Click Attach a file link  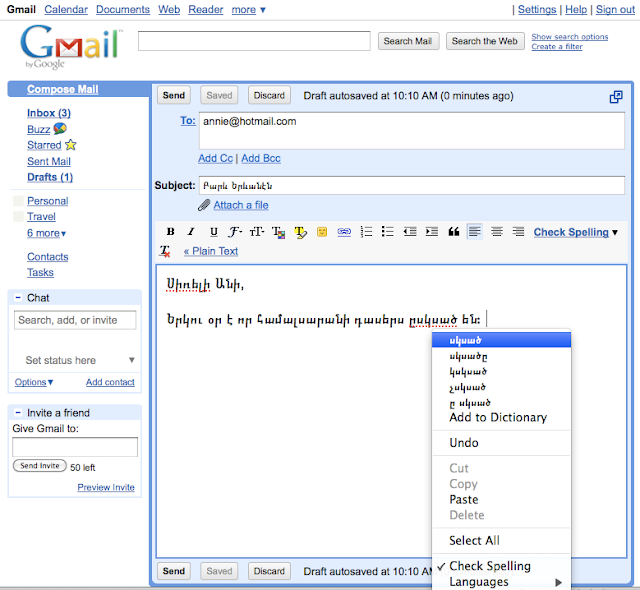241,205
